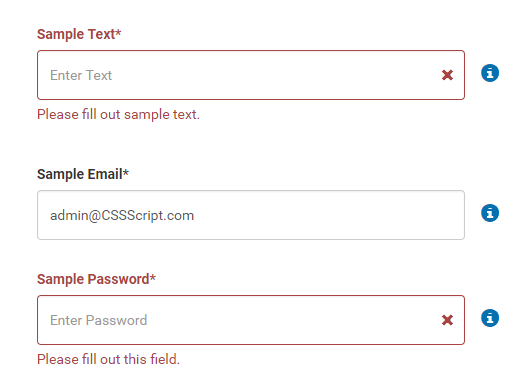
Task: Click the required asterisk after Sample Email
Action: click(x=126, y=172)
